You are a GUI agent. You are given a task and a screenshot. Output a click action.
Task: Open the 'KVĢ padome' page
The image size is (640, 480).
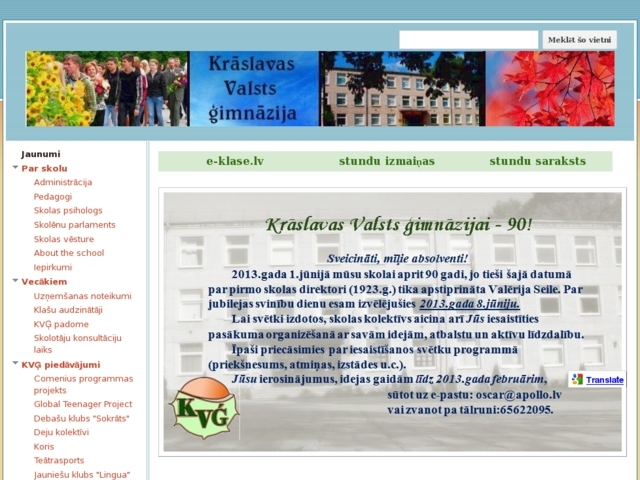(x=61, y=324)
